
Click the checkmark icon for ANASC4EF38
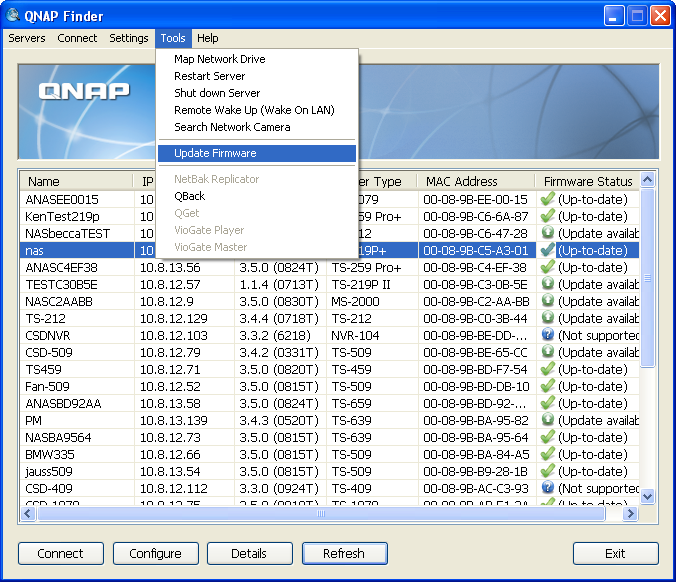point(547,266)
